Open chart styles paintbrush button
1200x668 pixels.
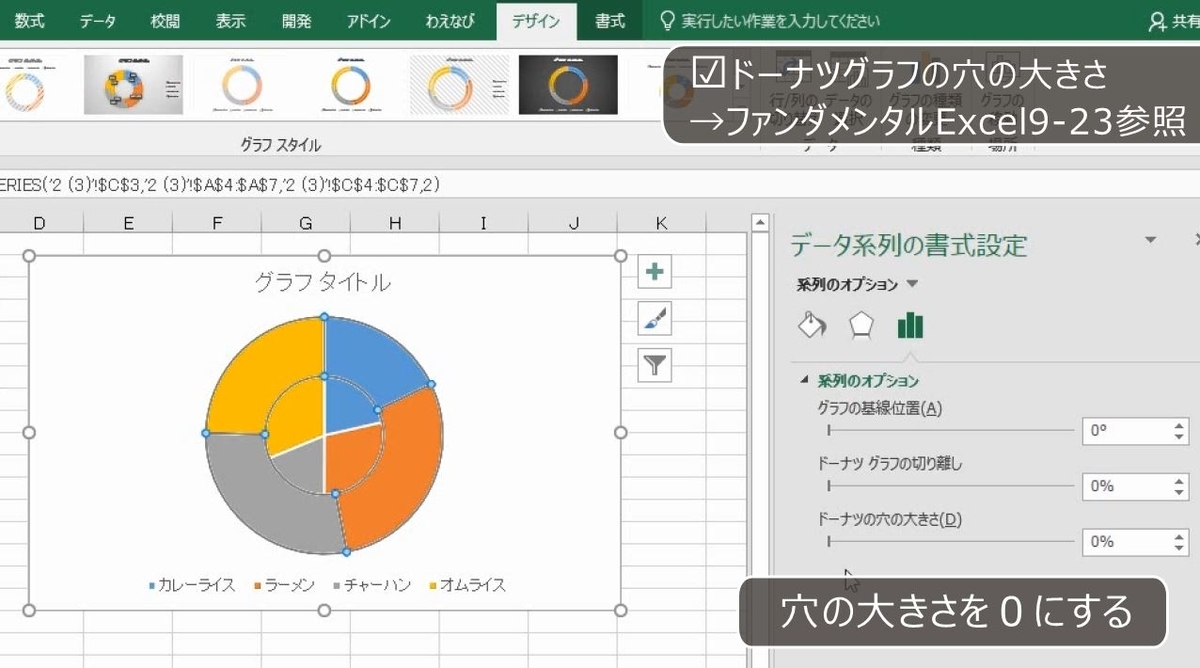pyautogui.click(x=654, y=318)
